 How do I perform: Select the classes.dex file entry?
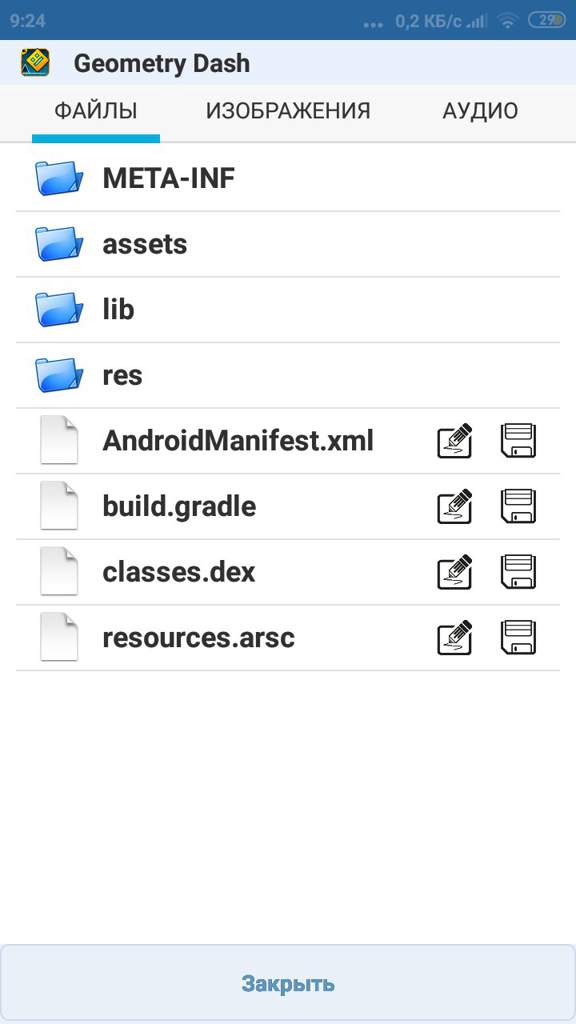click(288, 572)
